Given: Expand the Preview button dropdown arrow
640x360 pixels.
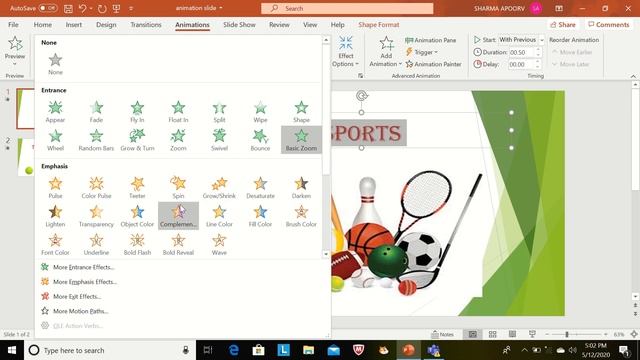Looking at the screenshot, I should point(15,64).
